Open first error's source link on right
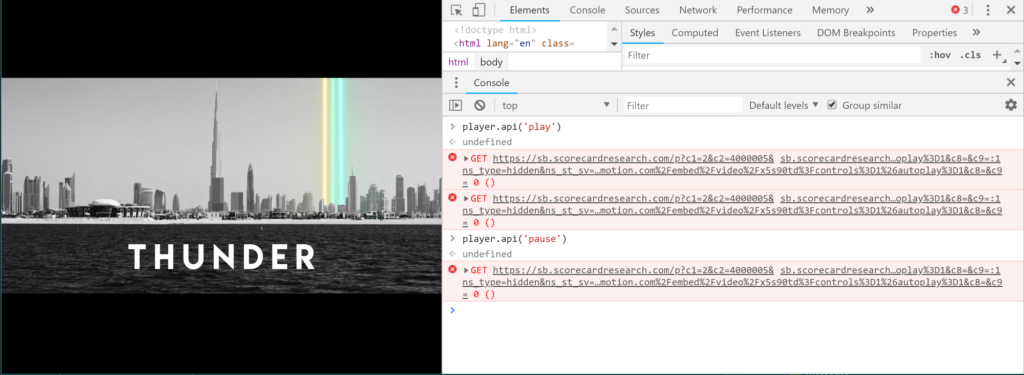Screen dimensions: 1024x375 [x=890, y=159]
